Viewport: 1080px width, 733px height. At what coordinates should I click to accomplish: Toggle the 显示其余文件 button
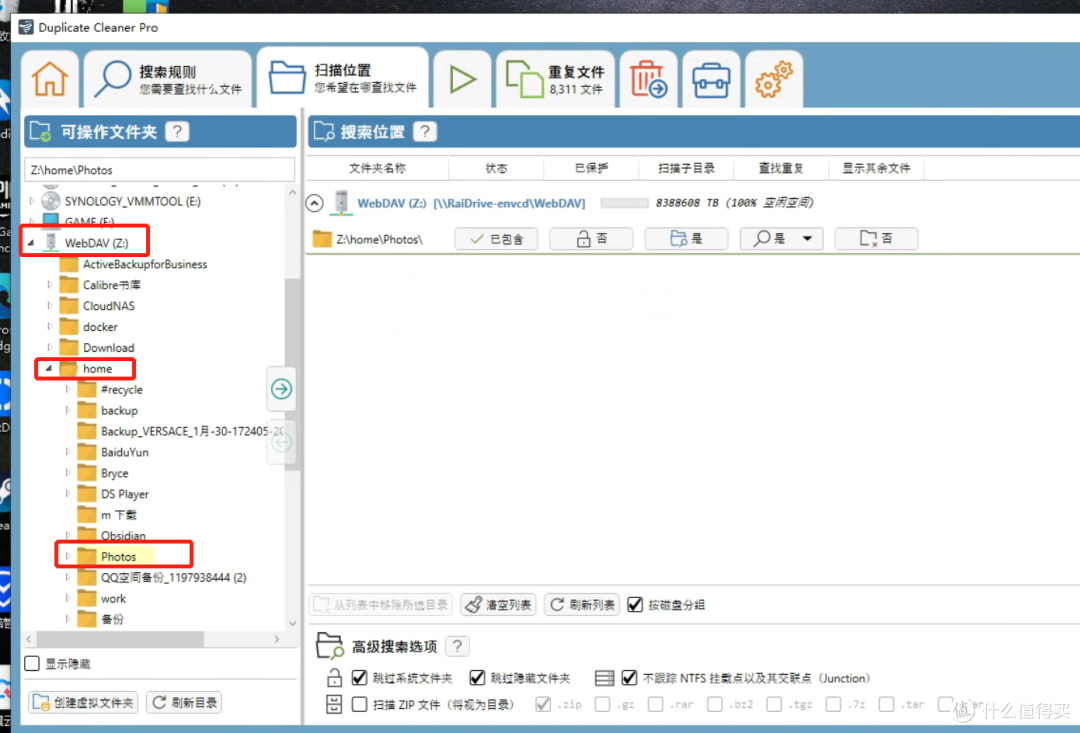(876, 238)
